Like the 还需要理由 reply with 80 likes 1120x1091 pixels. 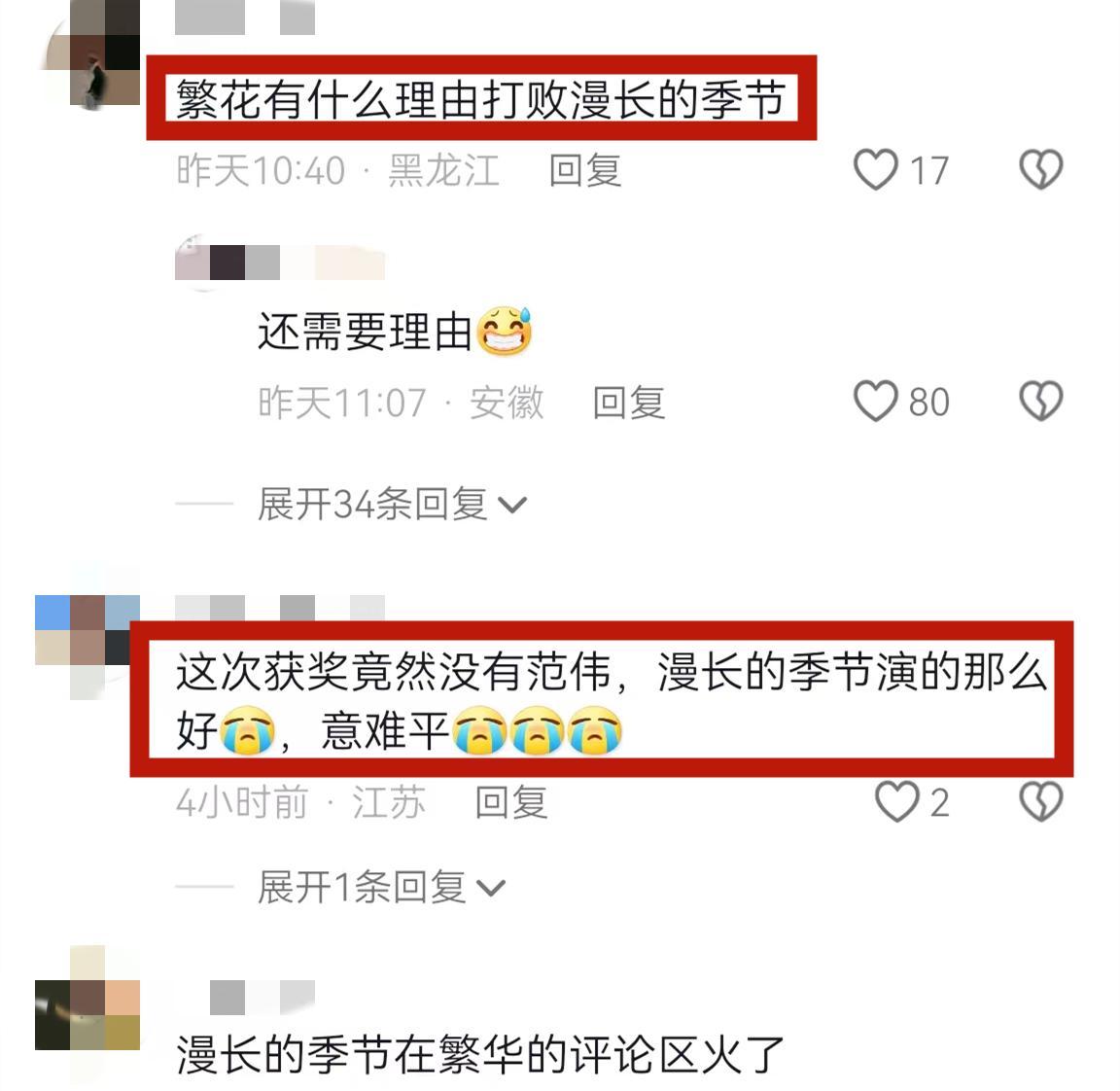coord(876,401)
